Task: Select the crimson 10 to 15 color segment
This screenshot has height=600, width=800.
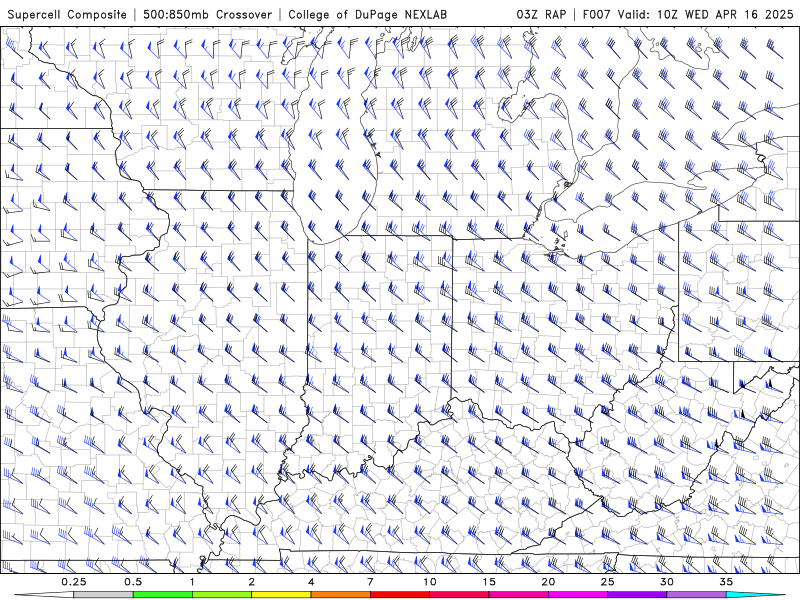Action: (459, 595)
